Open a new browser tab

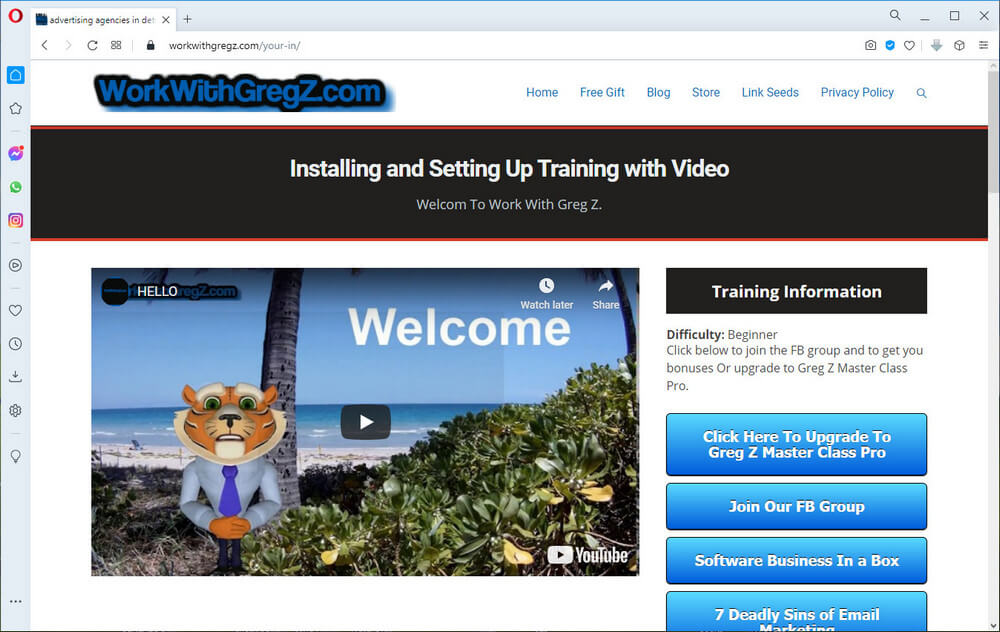[188, 19]
